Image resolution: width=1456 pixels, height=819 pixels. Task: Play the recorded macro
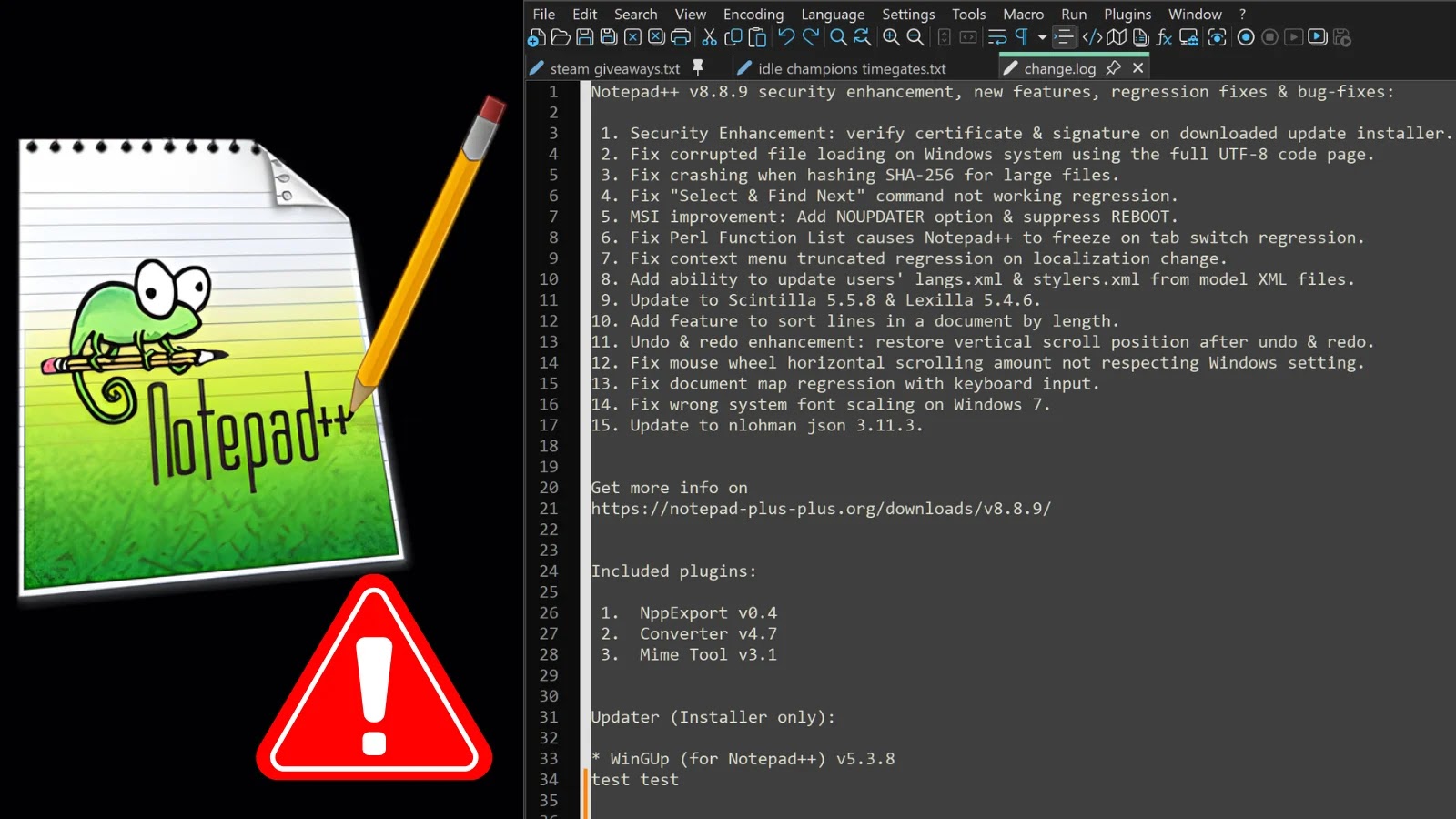tap(1292, 37)
